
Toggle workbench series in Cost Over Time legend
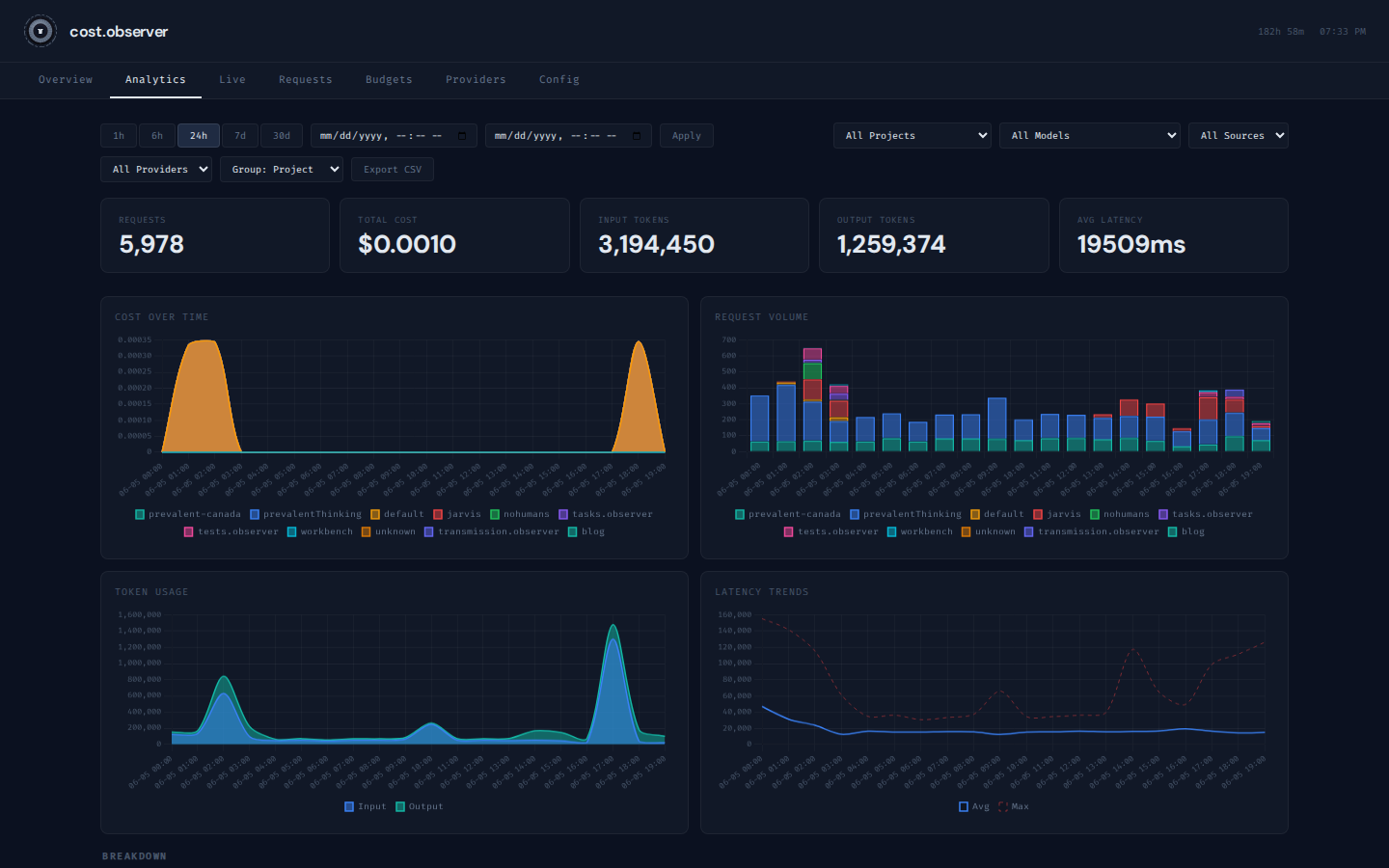click(320, 531)
